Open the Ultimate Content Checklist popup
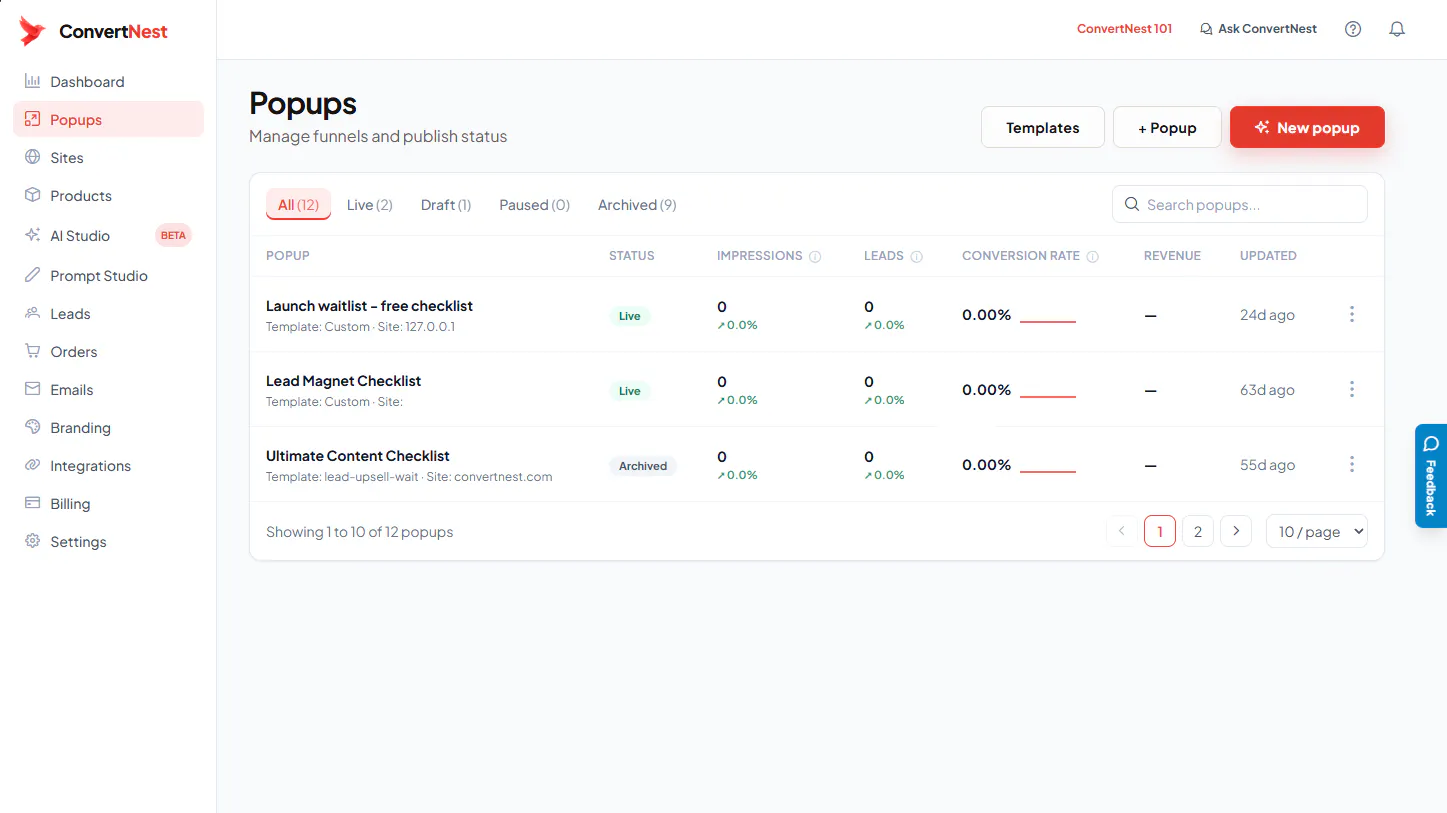The width and height of the screenshot is (1447, 813). point(357,456)
